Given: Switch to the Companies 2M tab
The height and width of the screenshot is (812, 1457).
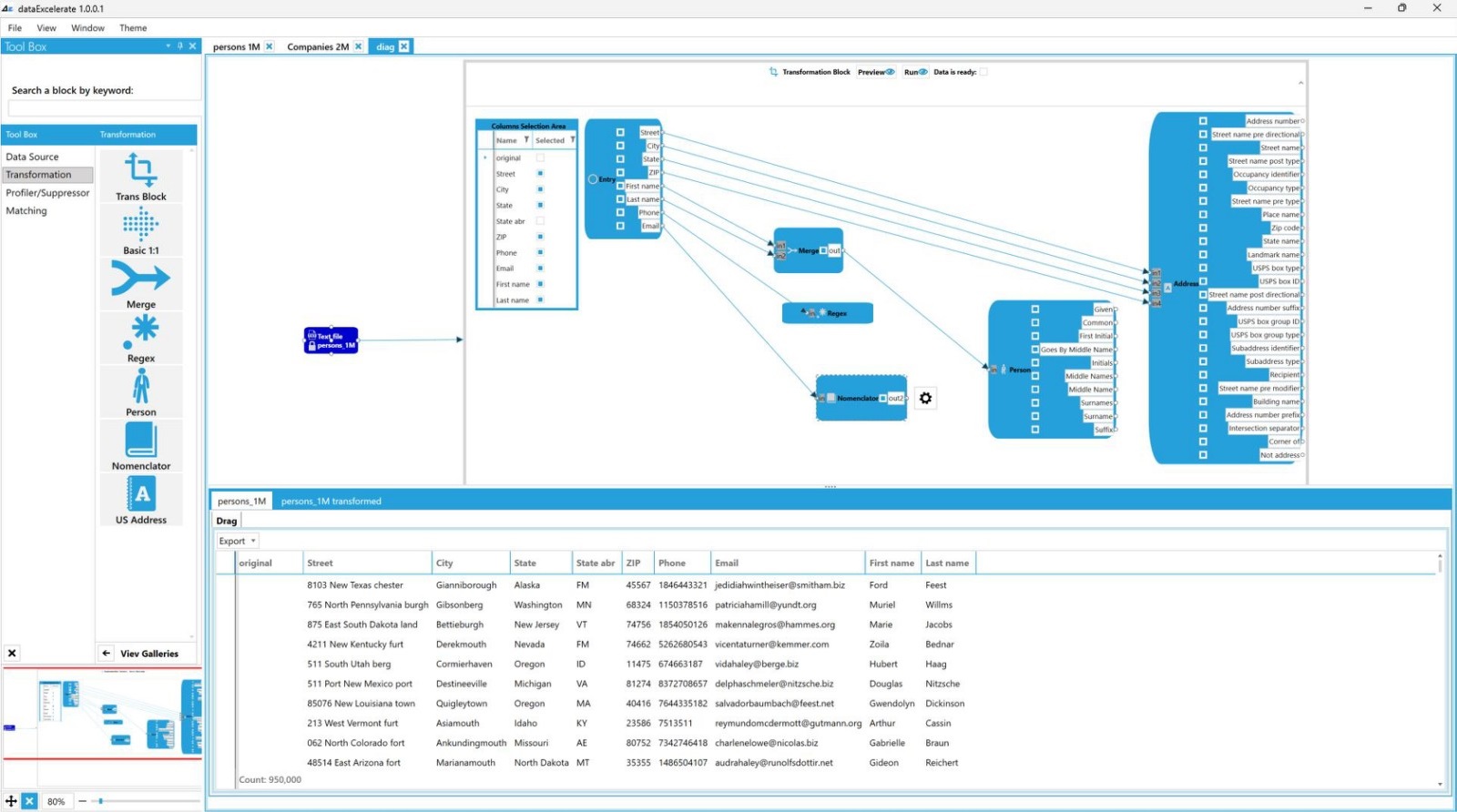Looking at the screenshot, I should tap(318, 46).
